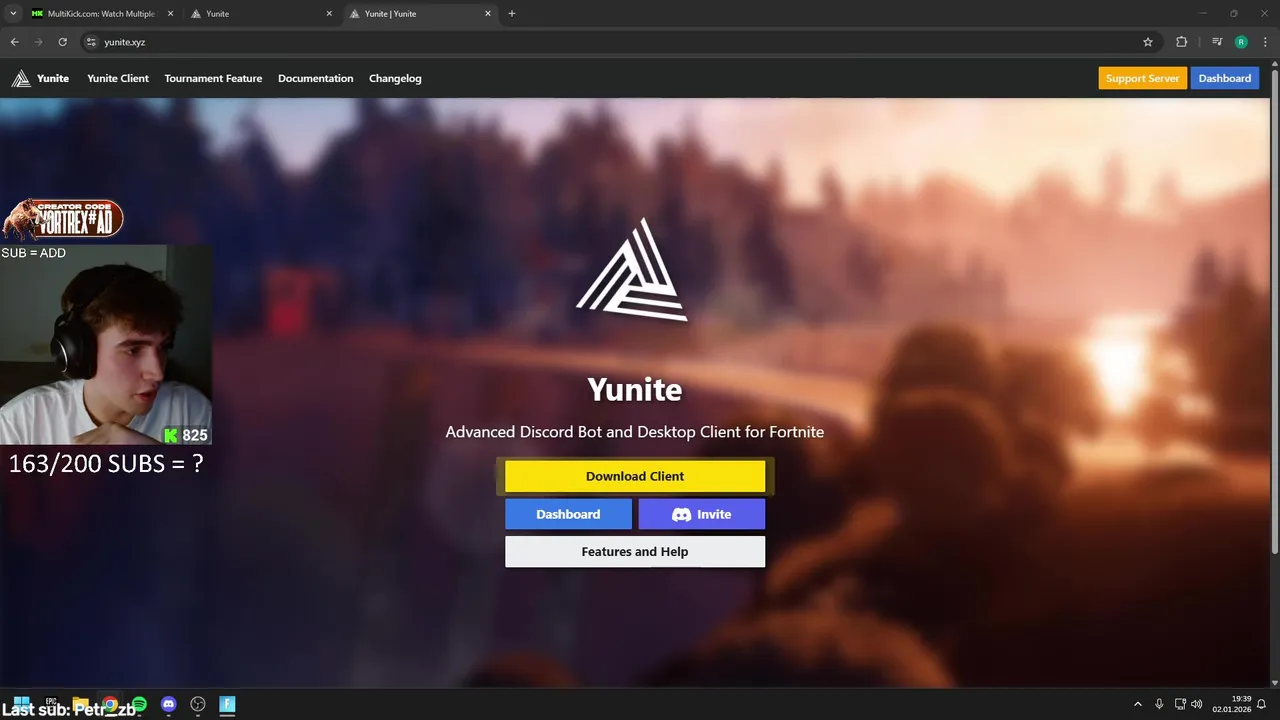Bookmark this page with the star icon
The height and width of the screenshot is (720, 1280).
1148,42
